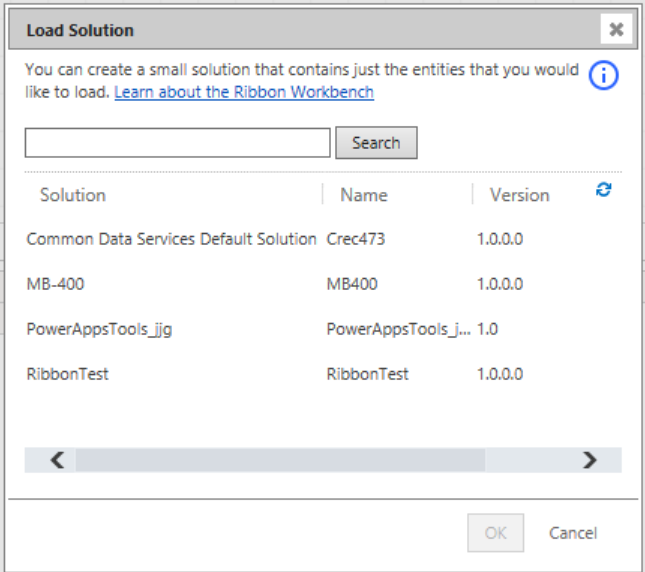
Task: Click left arrow of horizontal scrollbar
Action: point(58,460)
